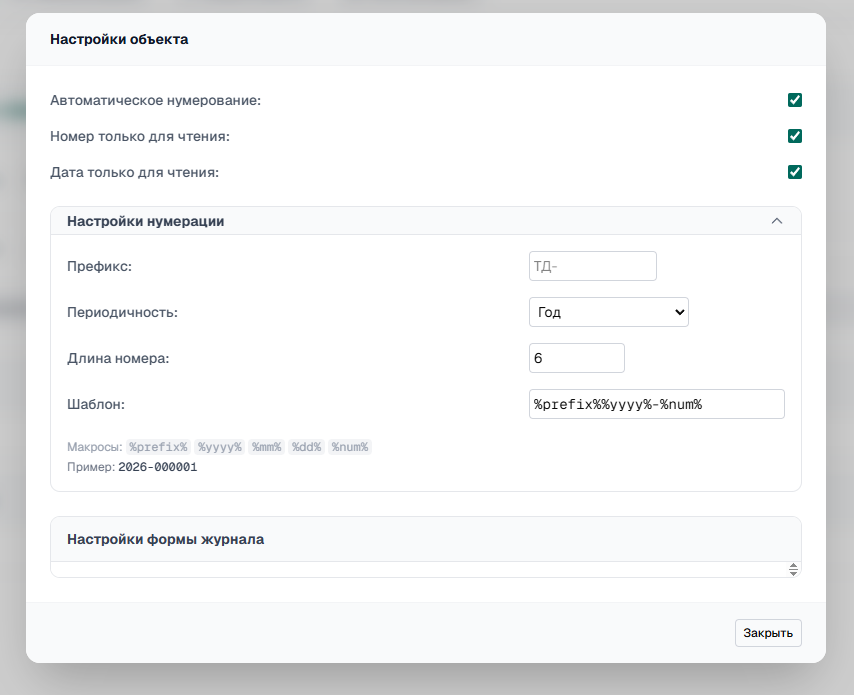854x695 pixels.
Task: Uncheck Автоматическое нумерование checkbox
Action: tap(795, 100)
